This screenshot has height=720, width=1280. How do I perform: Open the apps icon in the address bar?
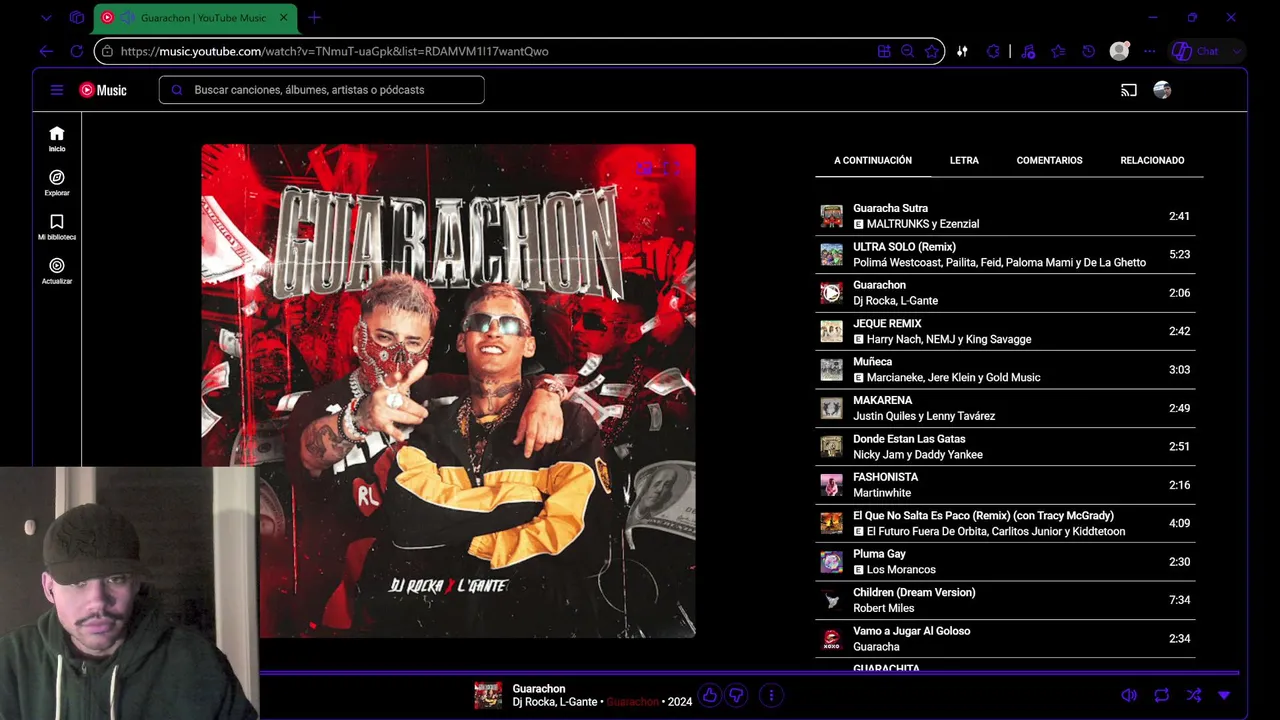click(x=884, y=51)
